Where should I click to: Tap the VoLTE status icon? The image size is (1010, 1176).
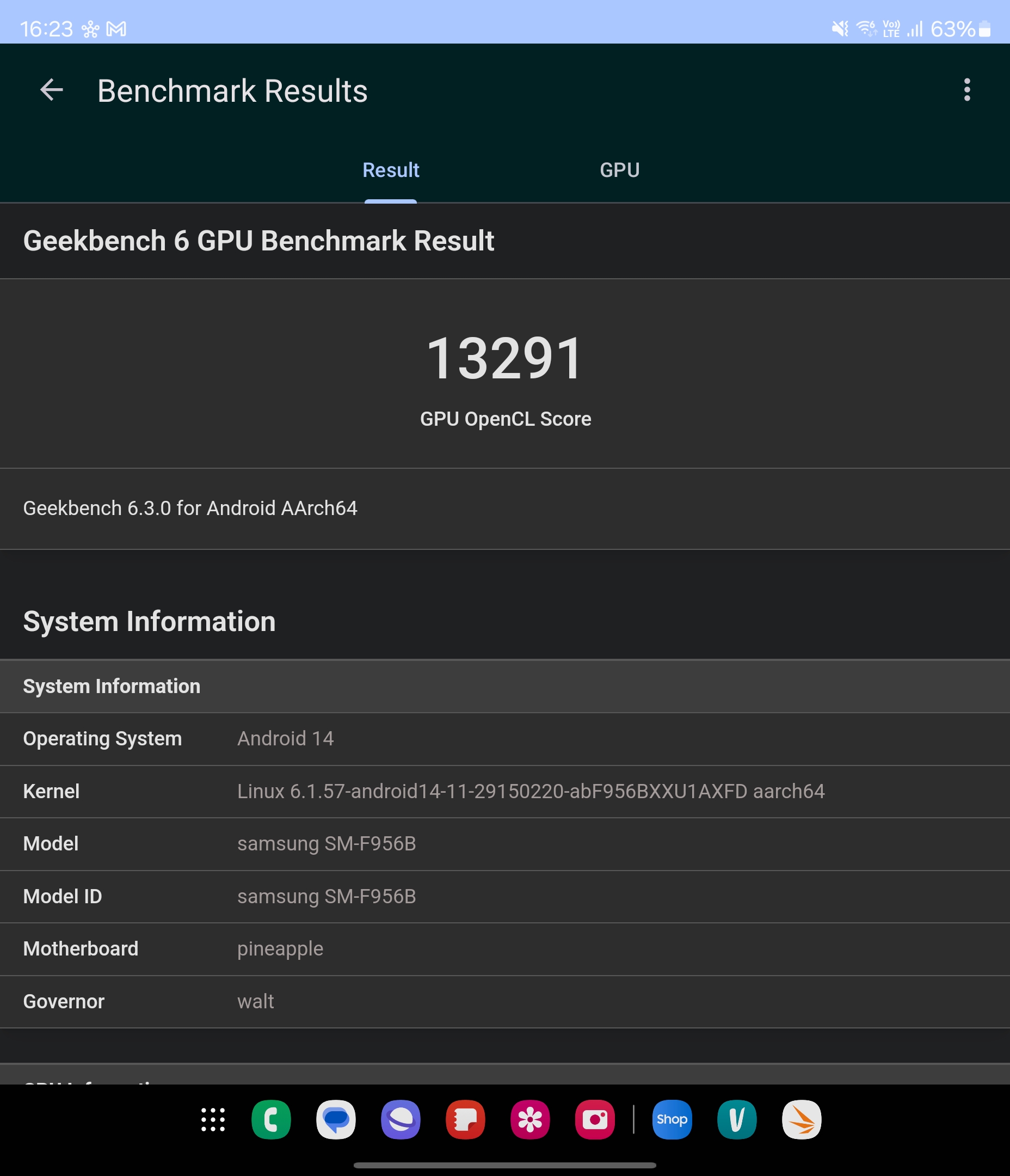click(891, 28)
